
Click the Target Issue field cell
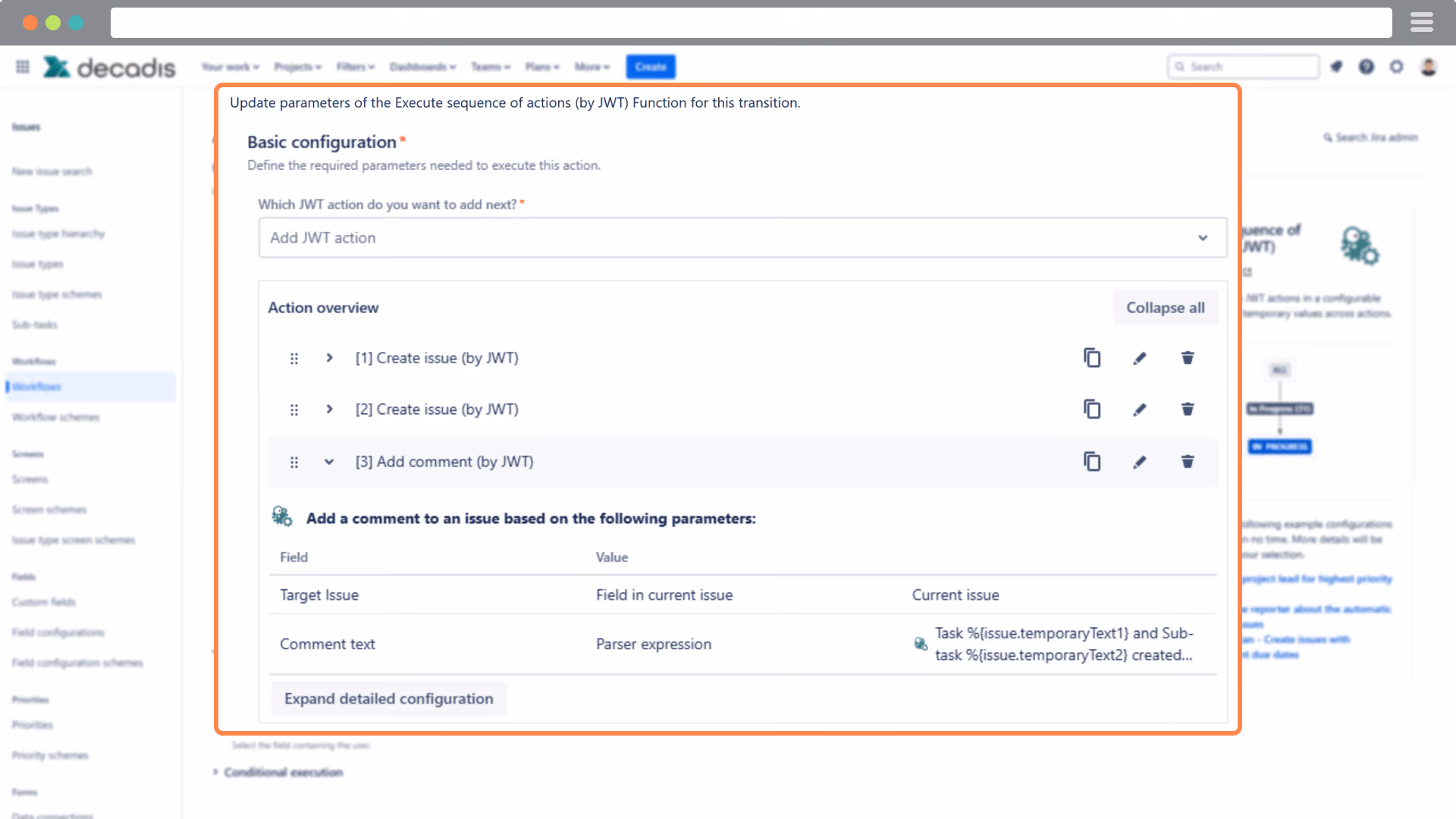tap(319, 595)
